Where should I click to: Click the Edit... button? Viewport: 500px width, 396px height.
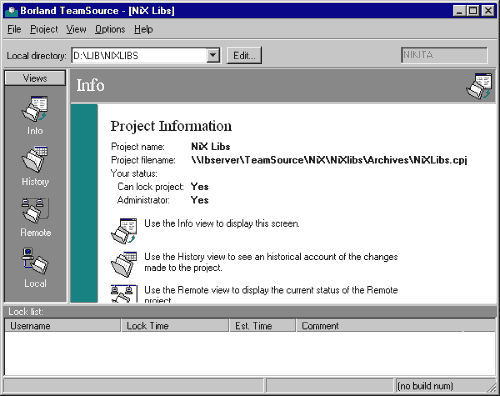pos(244,55)
